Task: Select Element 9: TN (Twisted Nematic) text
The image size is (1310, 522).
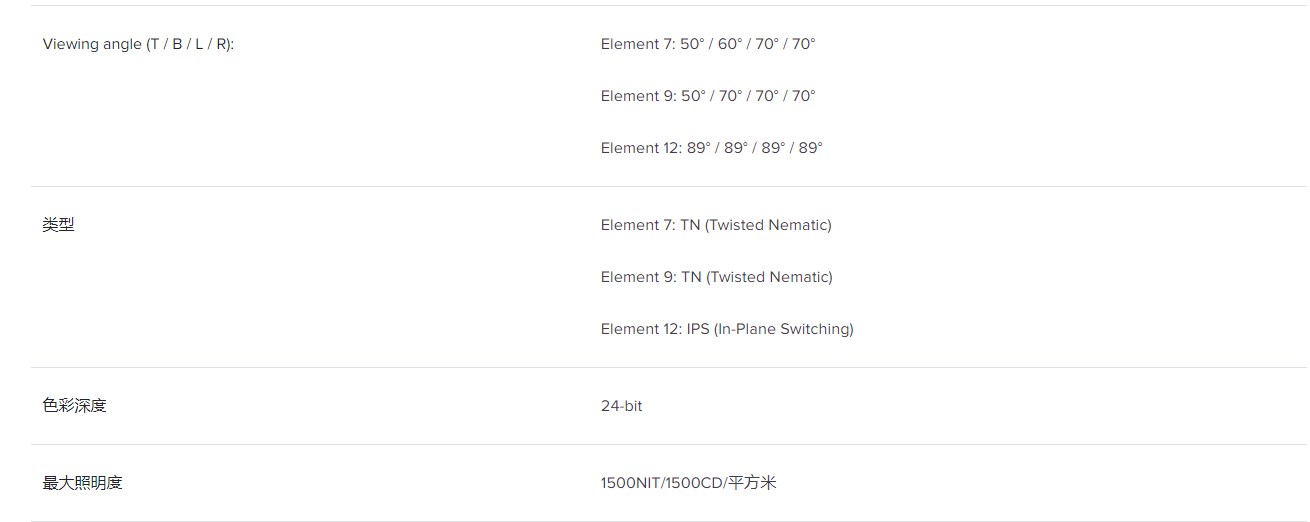Action: (717, 277)
